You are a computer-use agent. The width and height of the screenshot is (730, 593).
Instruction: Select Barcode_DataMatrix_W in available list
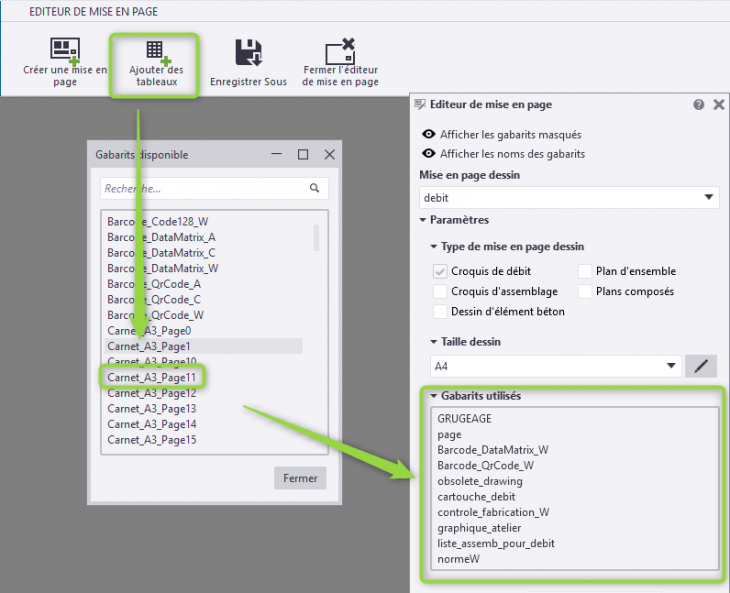coord(163,269)
